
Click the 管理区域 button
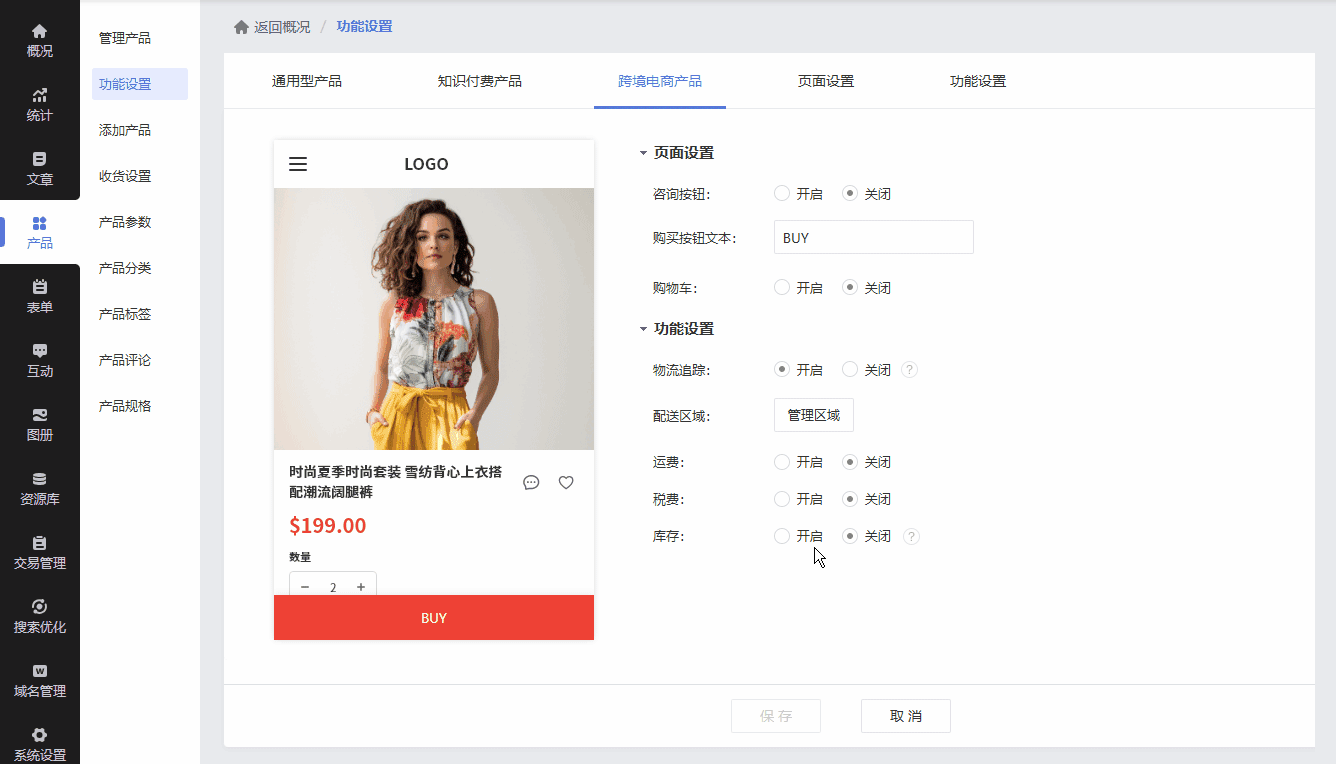(x=814, y=415)
